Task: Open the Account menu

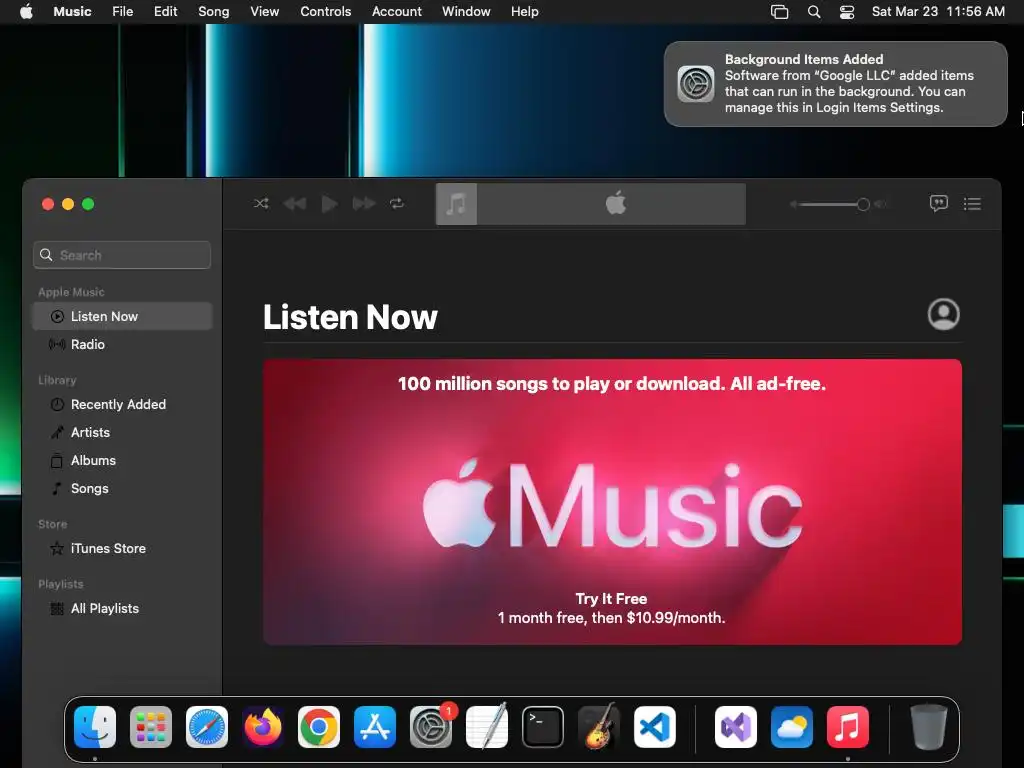Action: coord(397,12)
